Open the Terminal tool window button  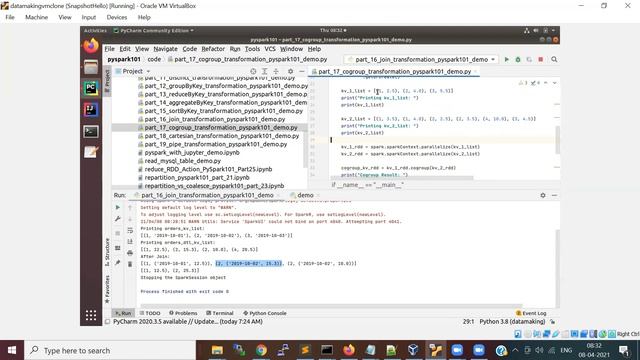click(x=220, y=313)
